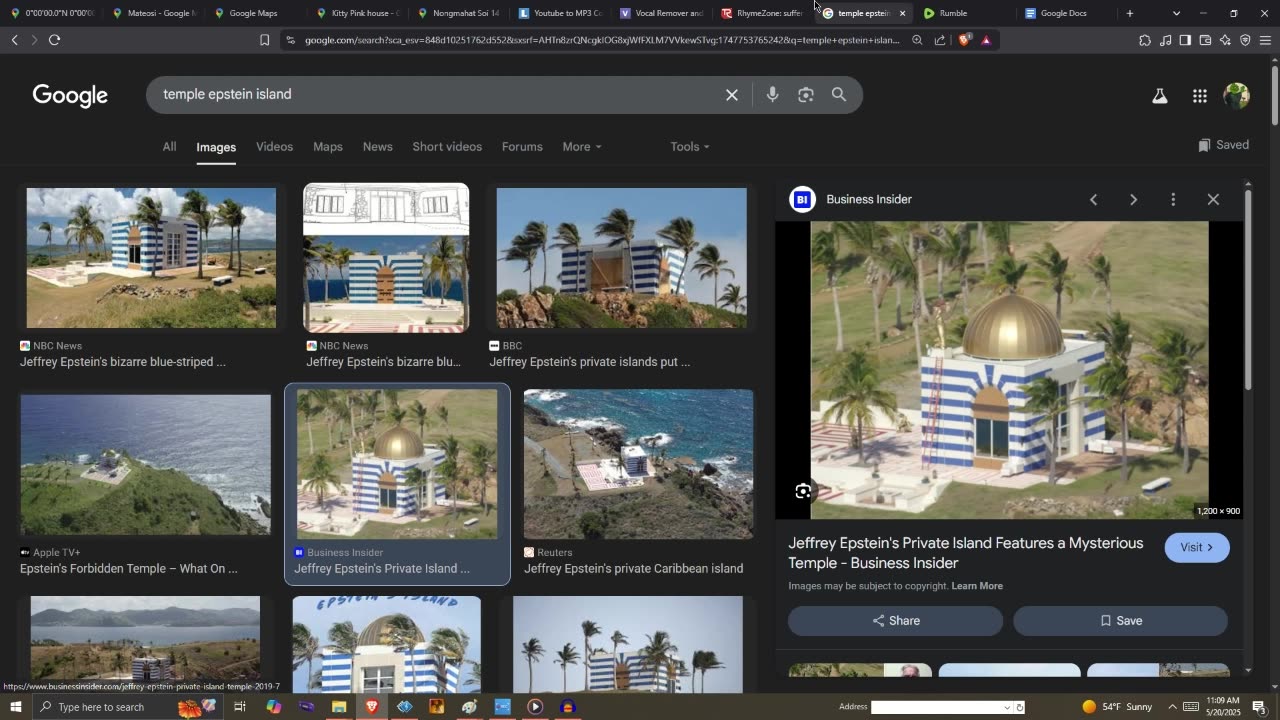Share this page from address bar
The image size is (1280, 720).
pos(940,40)
